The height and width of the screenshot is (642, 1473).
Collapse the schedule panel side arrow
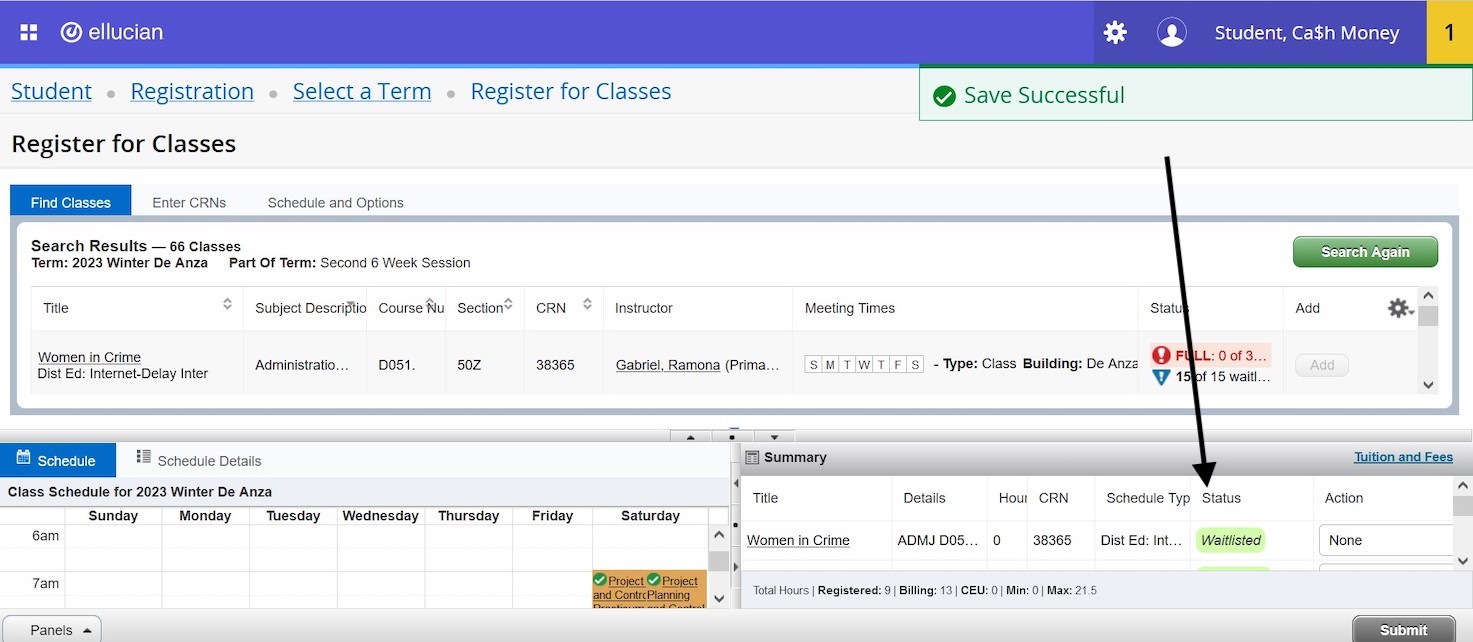(736, 483)
